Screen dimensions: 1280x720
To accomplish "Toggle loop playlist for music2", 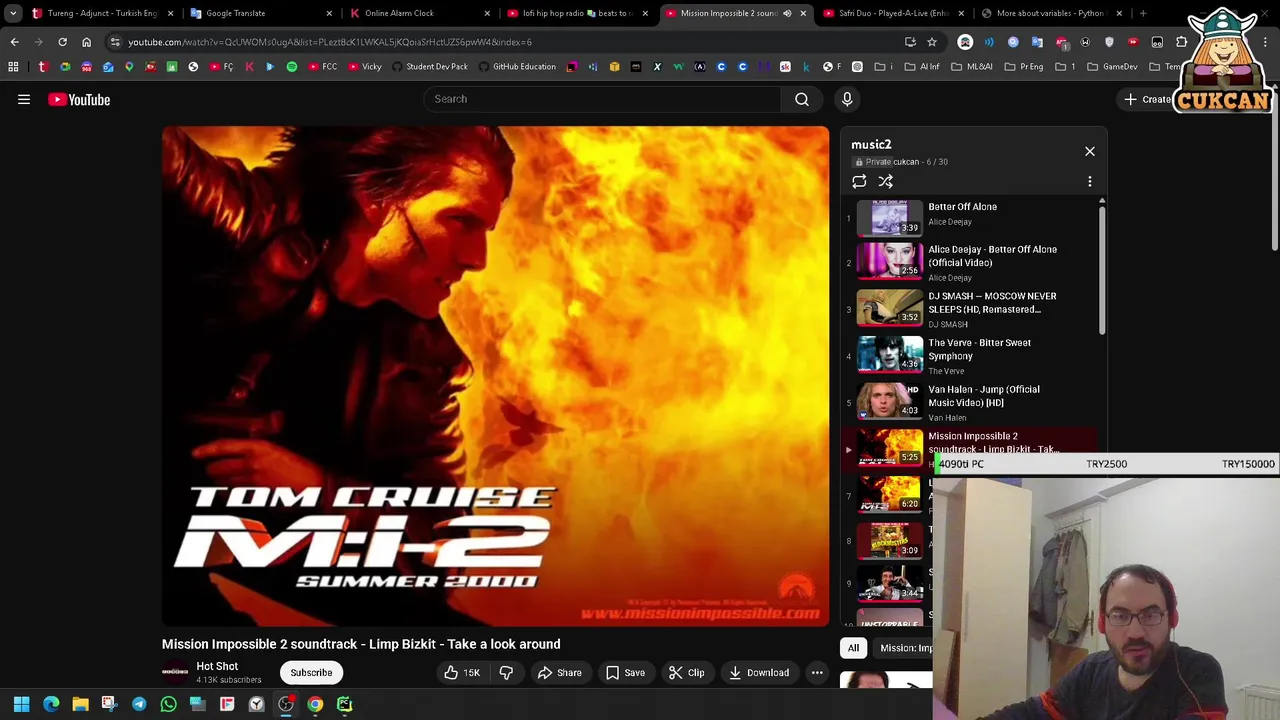I will tap(859, 181).
